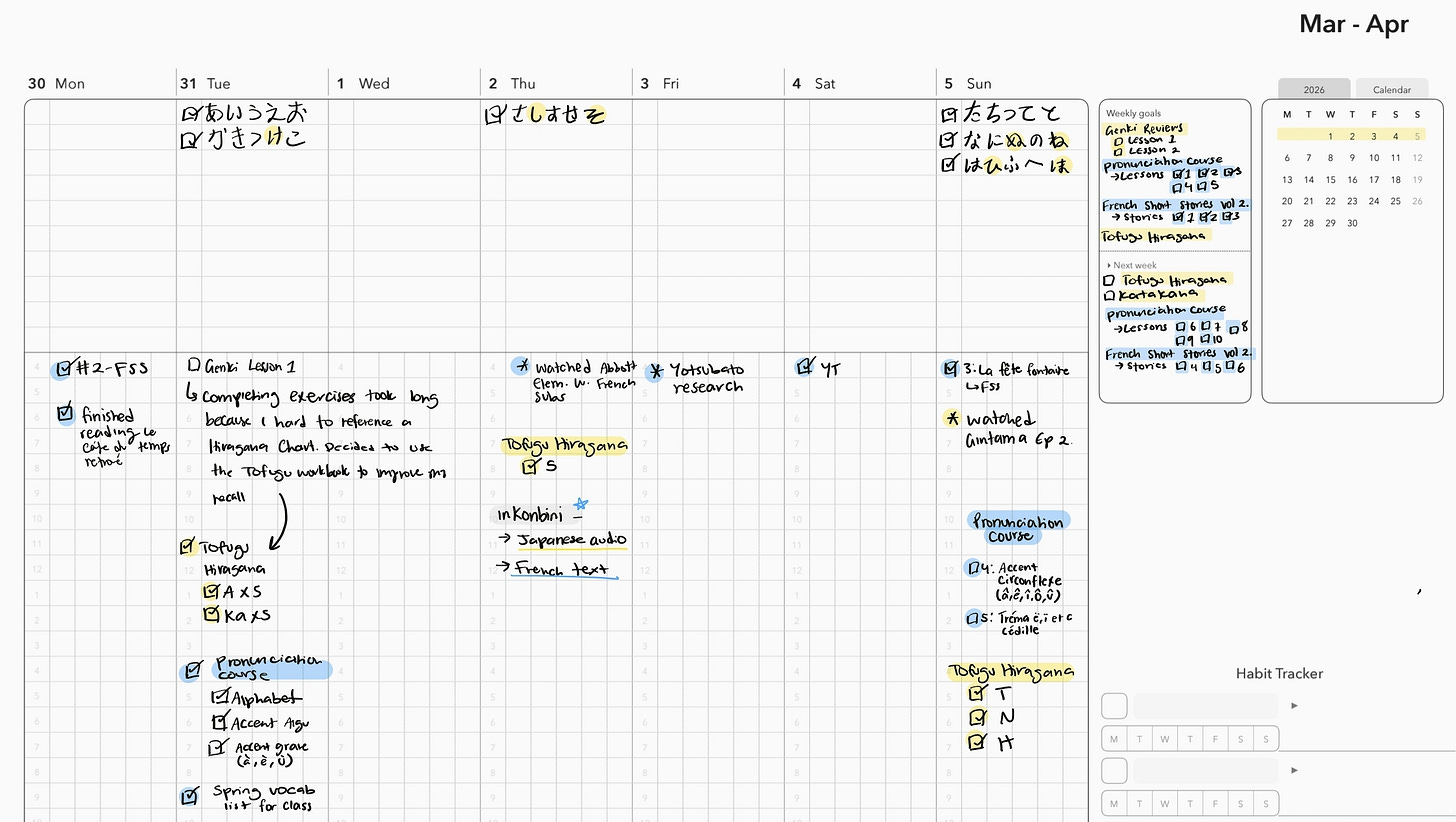Click the Monday cell in the first habit week strip

1114,738
